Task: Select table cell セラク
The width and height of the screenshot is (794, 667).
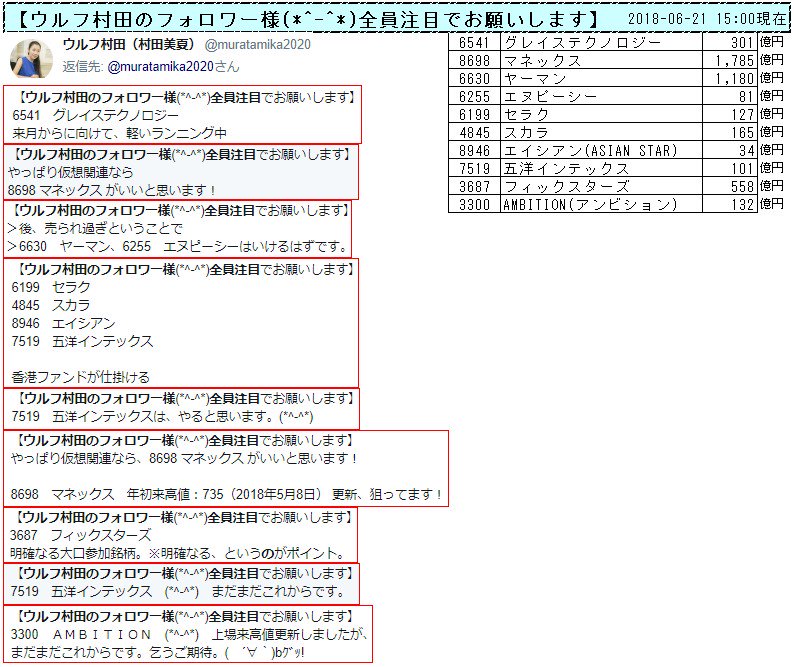Action: 601,114
